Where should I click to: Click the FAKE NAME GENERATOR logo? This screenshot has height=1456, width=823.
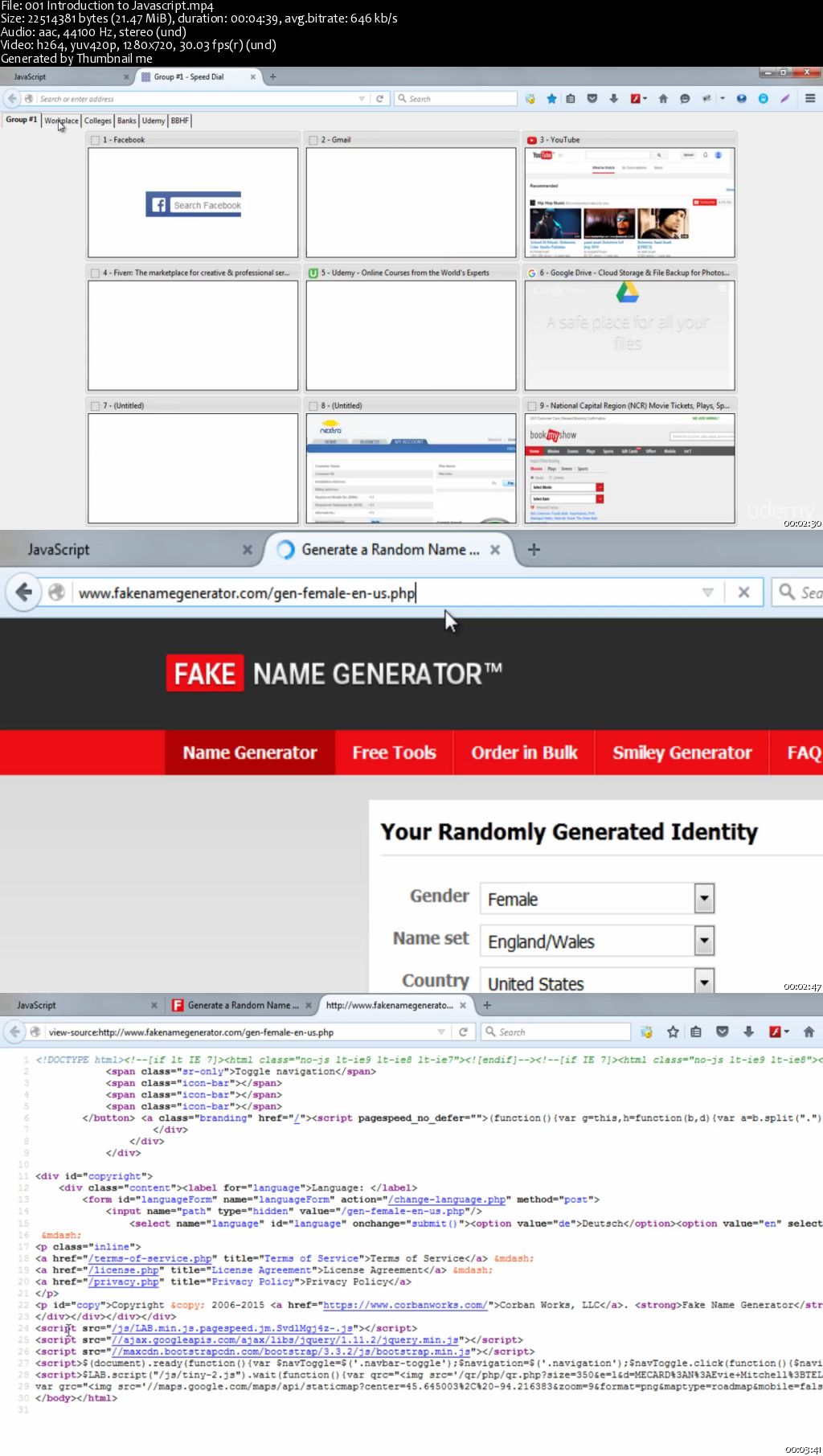click(334, 674)
